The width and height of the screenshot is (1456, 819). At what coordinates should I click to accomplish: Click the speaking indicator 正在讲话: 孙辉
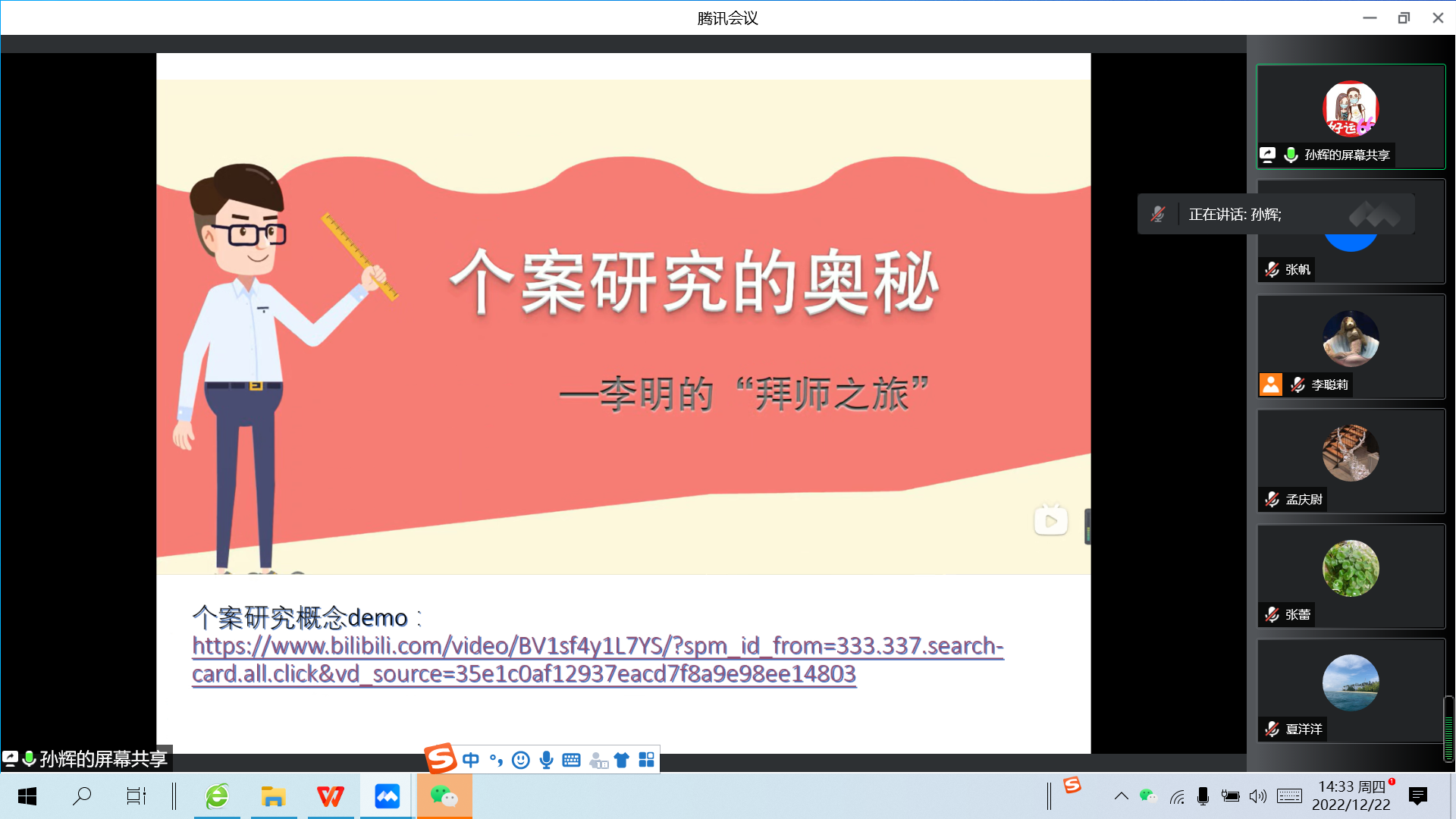pyautogui.click(x=1235, y=215)
